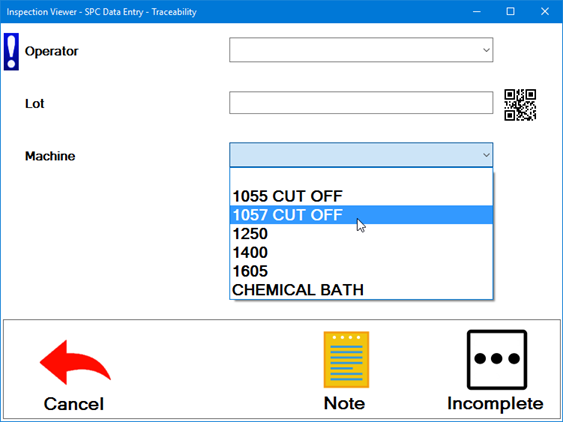Open the yellow Note pad icon

346,360
